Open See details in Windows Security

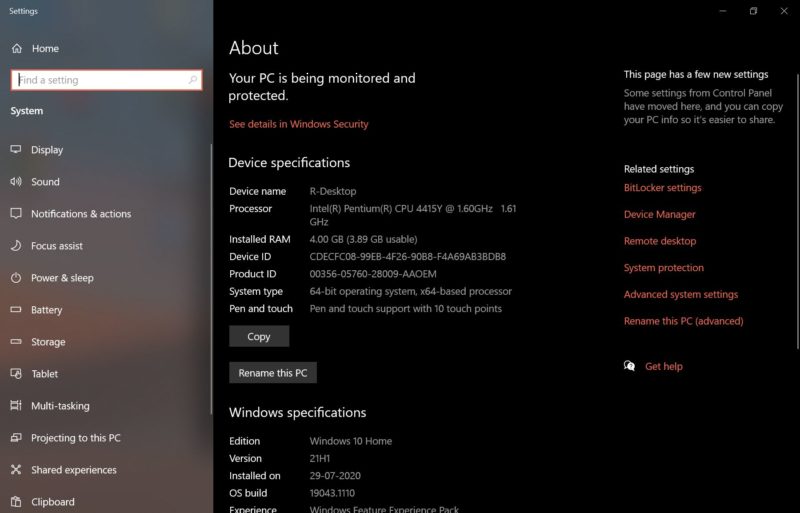tap(298, 124)
